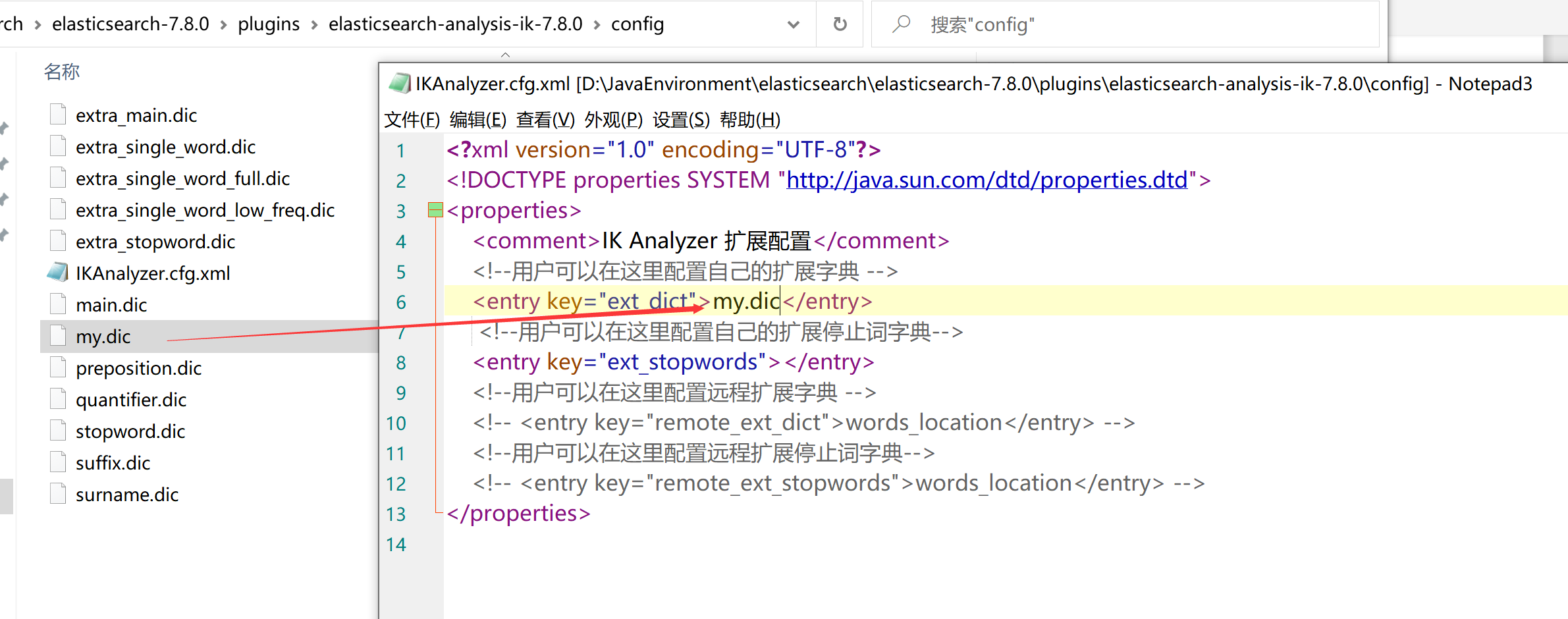Click the my.dic file icon
The image size is (1568, 619).
tap(58, 336)
